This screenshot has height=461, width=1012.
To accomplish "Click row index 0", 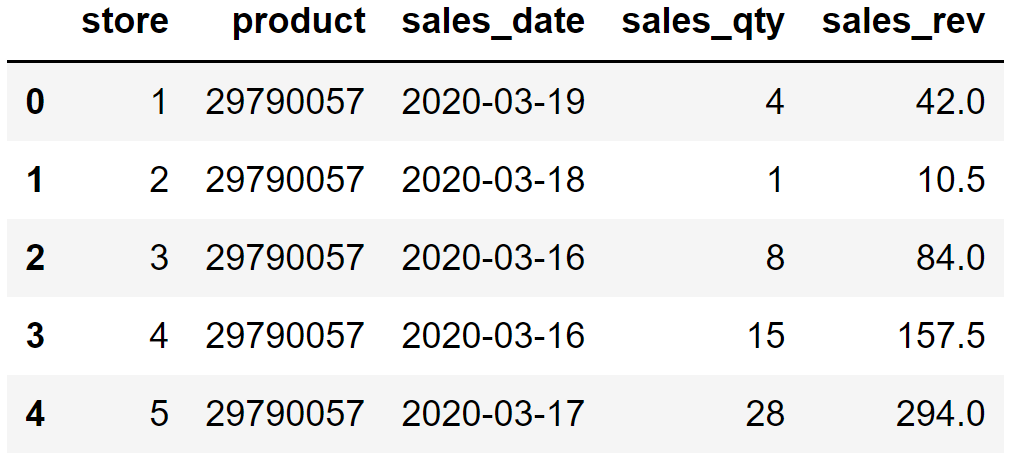I will 35,102.
